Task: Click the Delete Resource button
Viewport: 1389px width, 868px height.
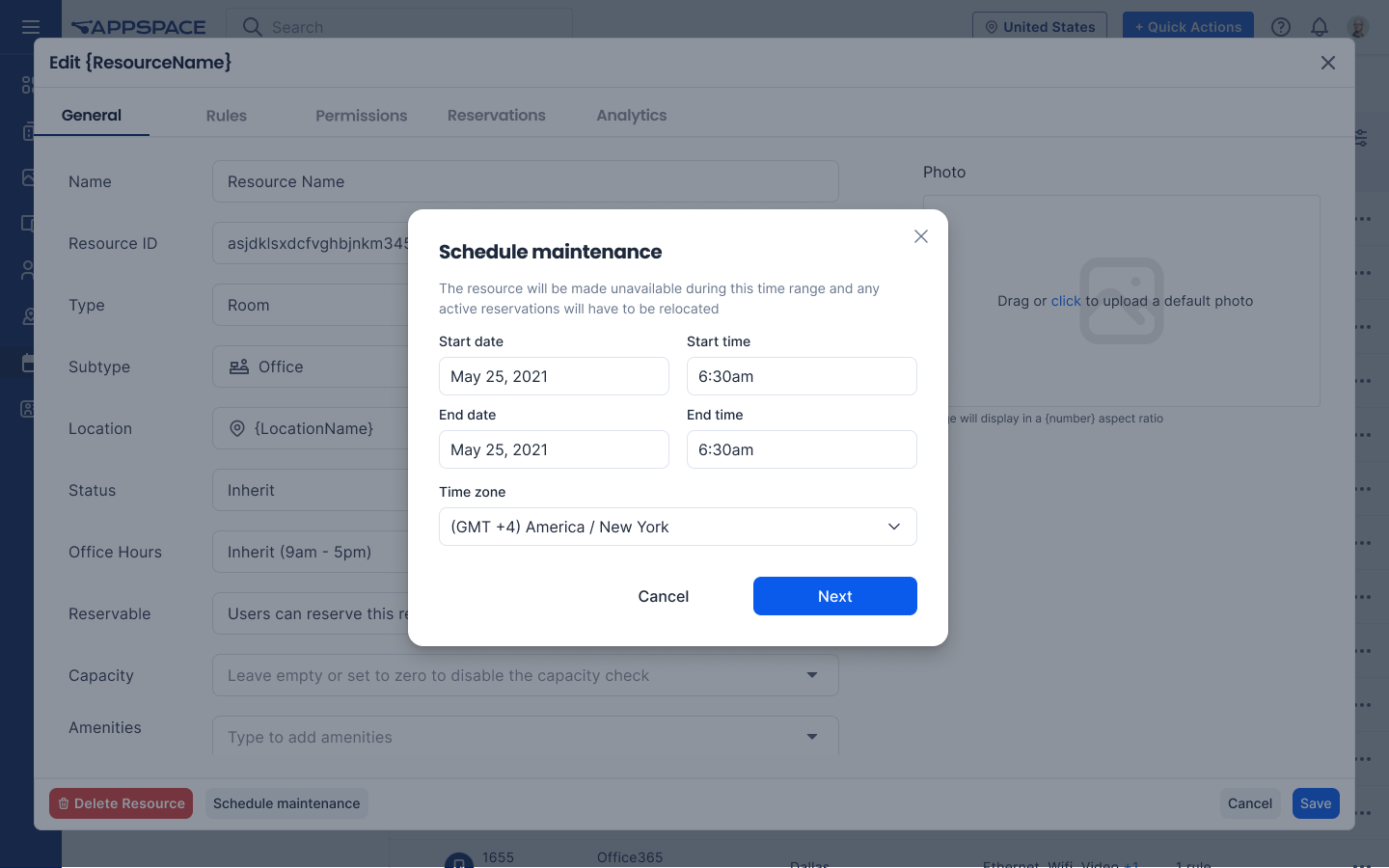Action: point(121,802)
